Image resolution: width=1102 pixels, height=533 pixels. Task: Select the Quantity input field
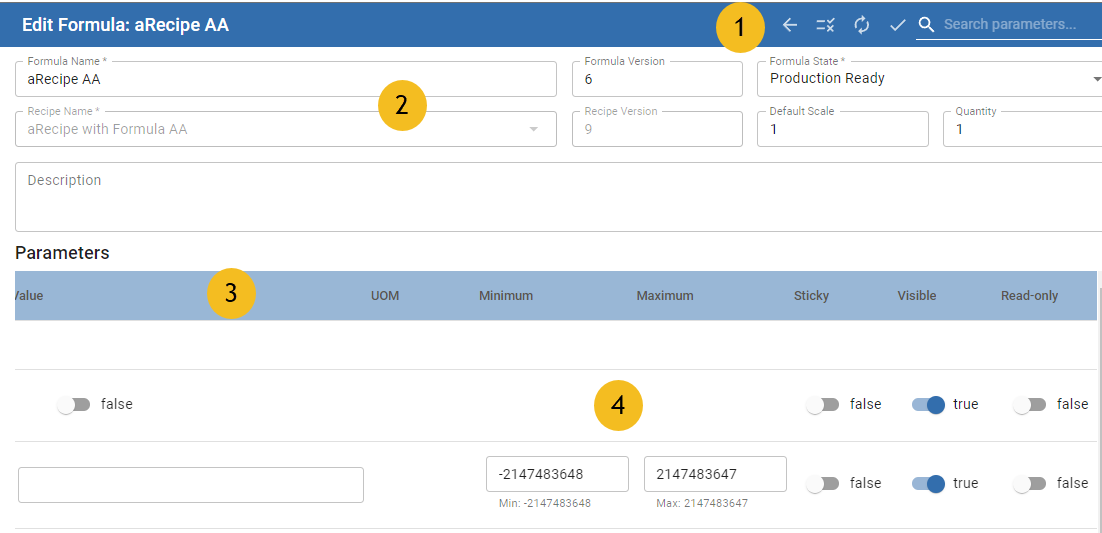click(1020, 129)
